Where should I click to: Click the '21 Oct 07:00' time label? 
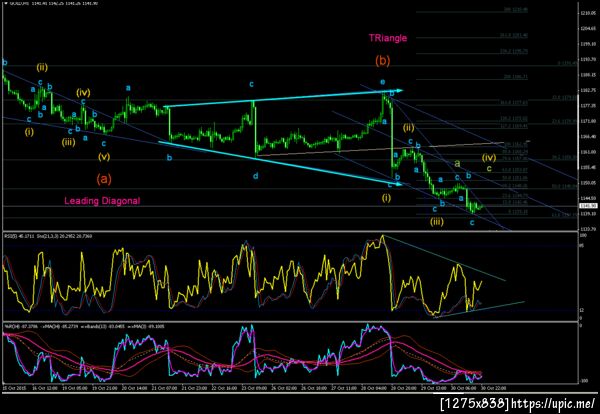point(165,388)
